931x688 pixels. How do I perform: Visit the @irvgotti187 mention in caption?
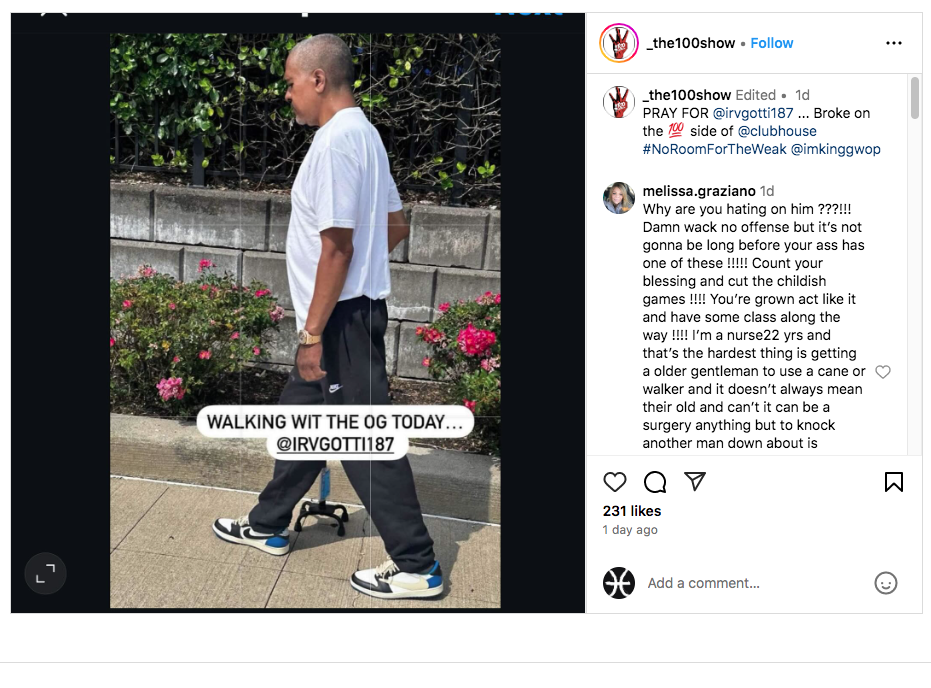click(752, 113)
